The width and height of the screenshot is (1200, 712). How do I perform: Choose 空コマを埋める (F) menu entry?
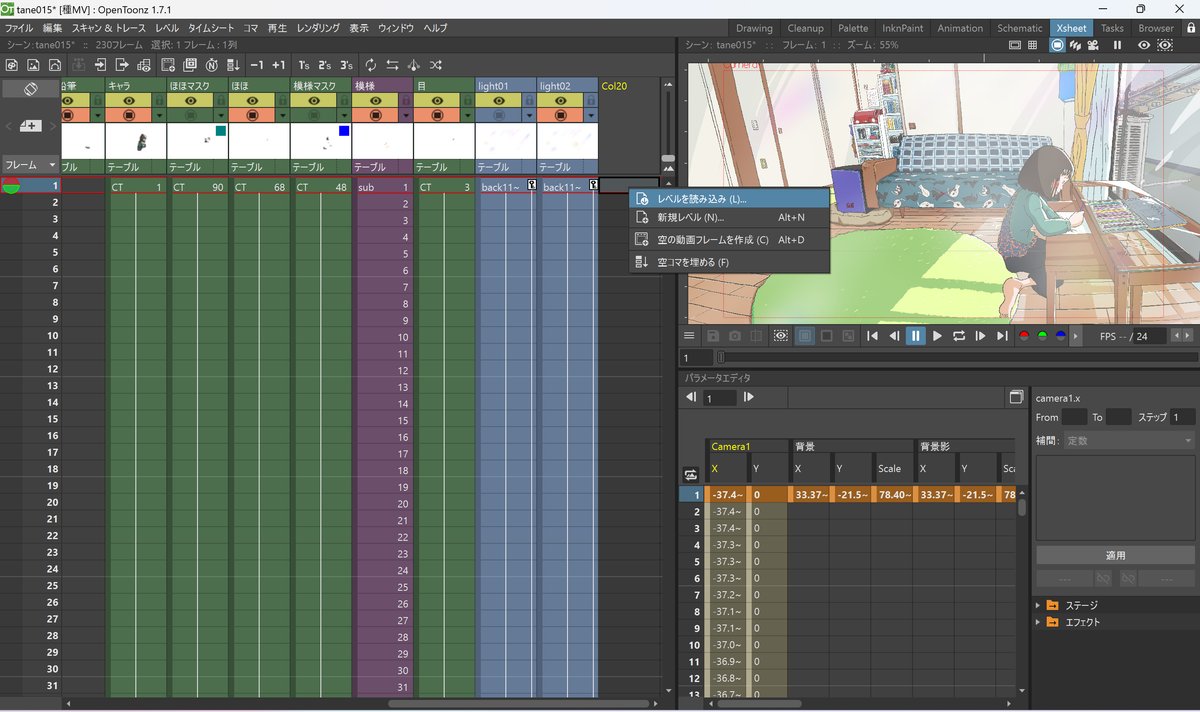(730, 262)
